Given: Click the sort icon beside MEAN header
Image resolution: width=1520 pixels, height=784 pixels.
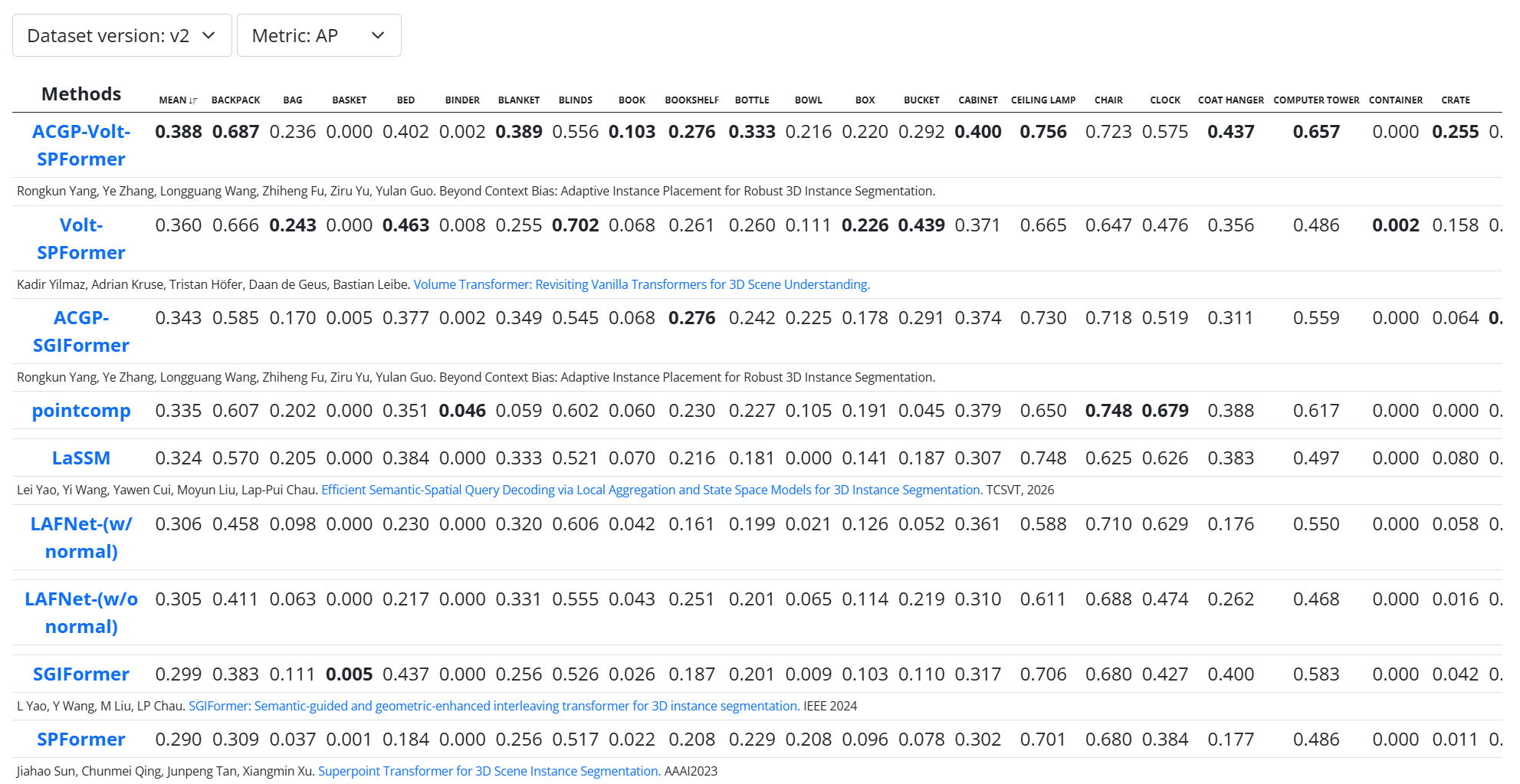Looking at the screenshot, I should point(193,100).
